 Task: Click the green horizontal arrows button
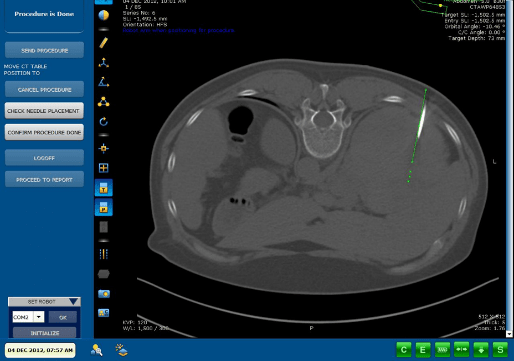pyautogui.click(x=462, y=350)
